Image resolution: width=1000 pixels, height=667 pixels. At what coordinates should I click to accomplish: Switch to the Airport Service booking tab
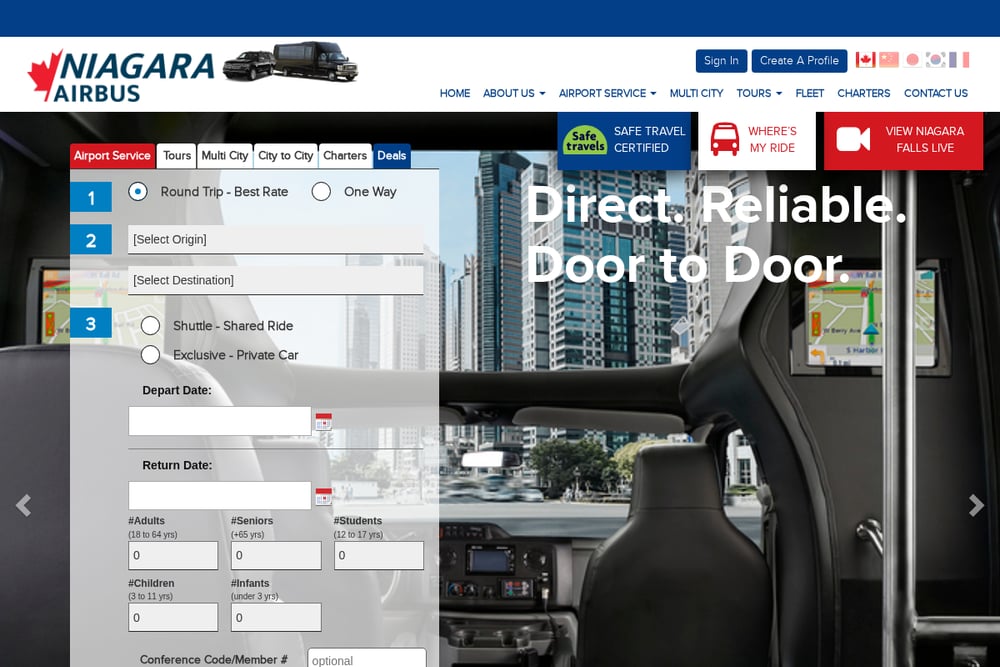(x=112, y=156)
